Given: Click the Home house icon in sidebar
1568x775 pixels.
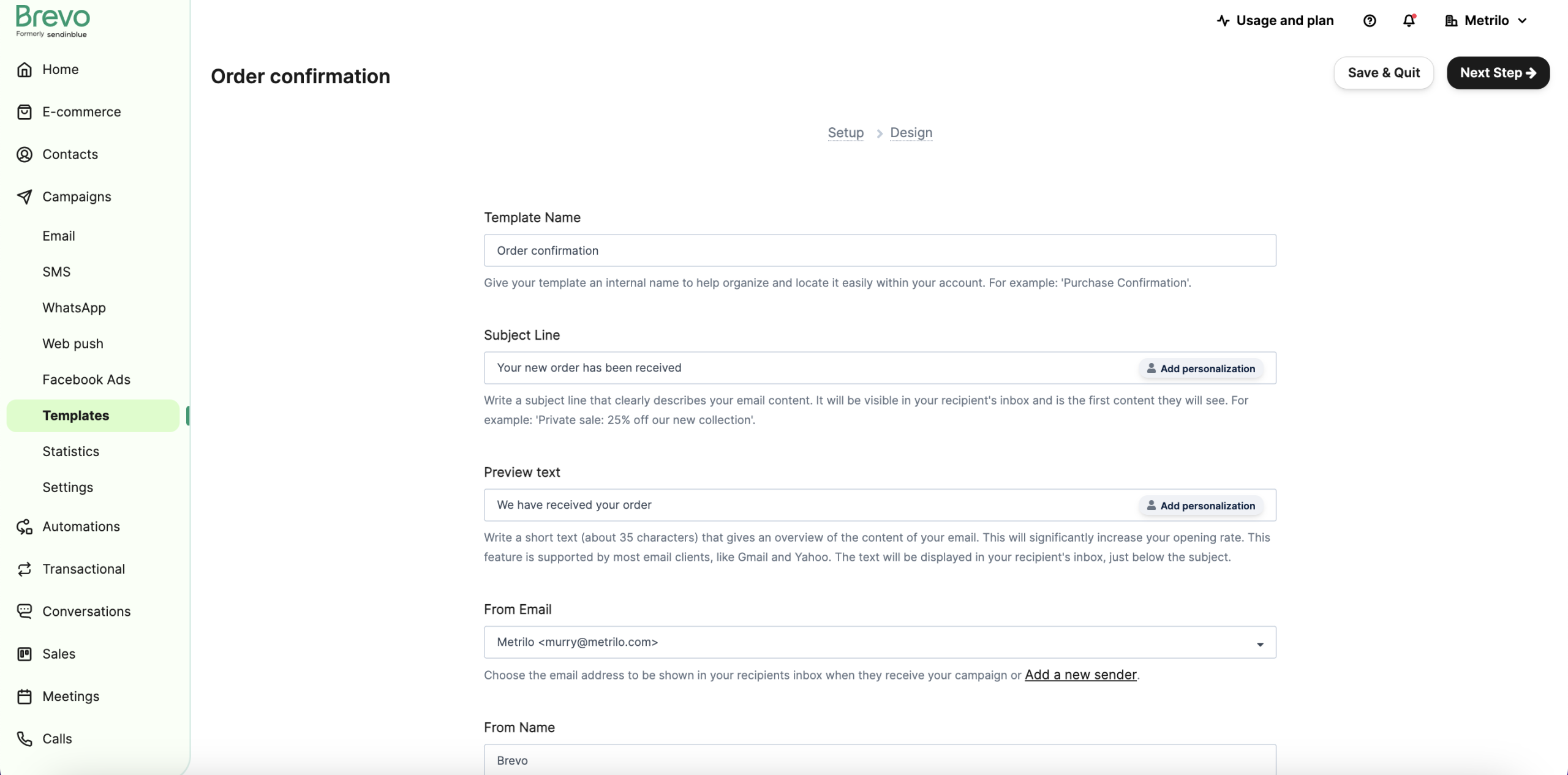Looking at the screenshot, I should pos(24,70).
